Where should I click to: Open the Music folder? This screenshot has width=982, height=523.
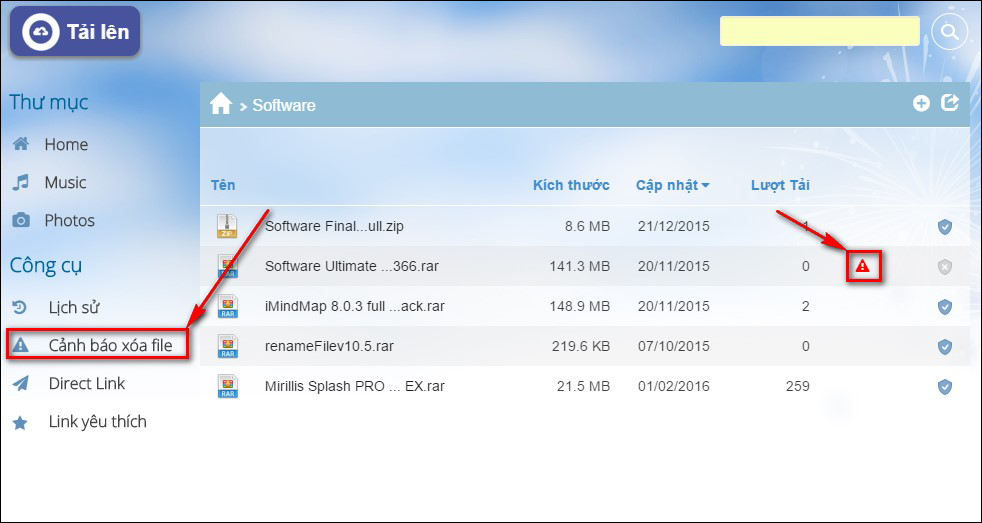[x=65, y=183]
